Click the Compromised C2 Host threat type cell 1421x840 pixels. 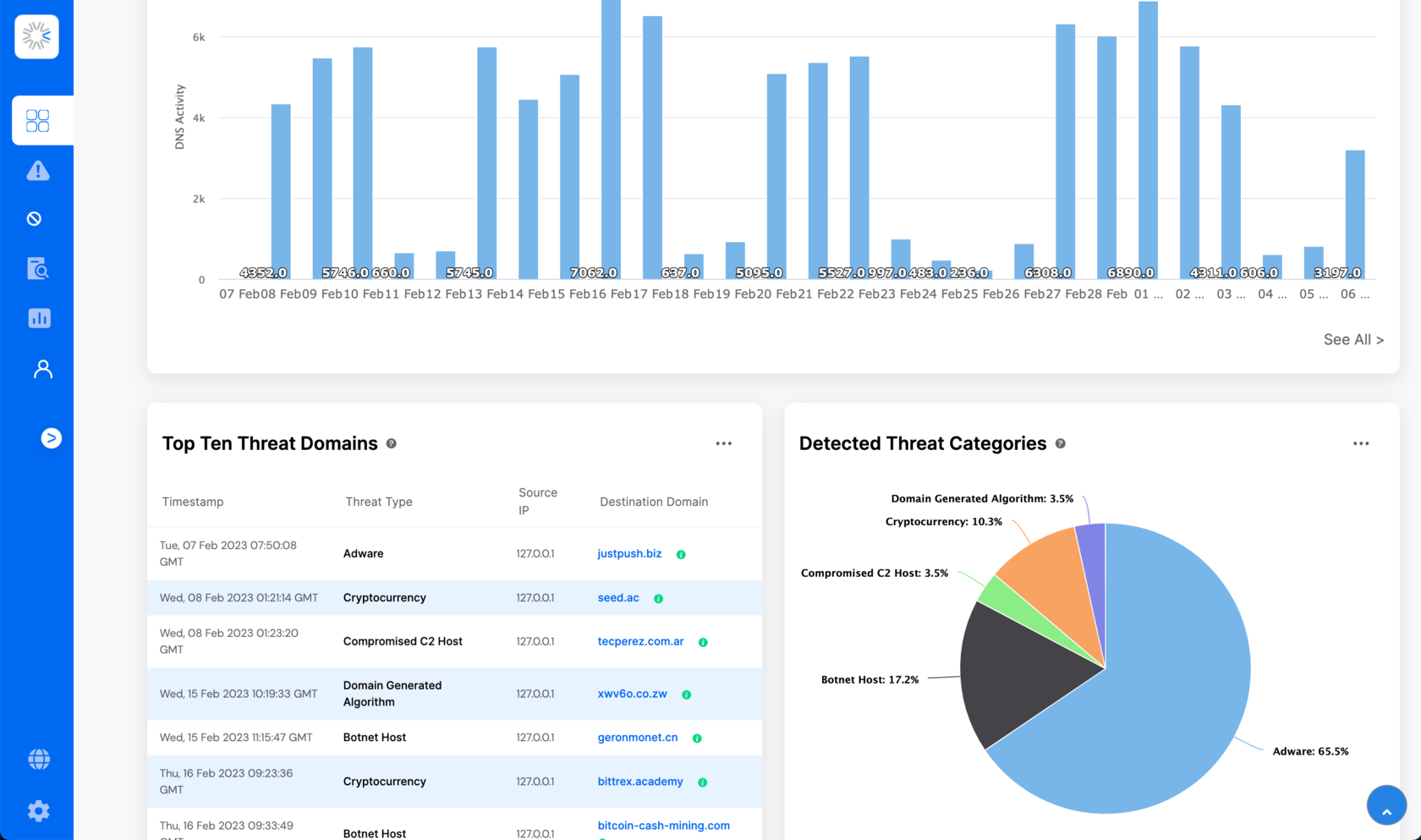click(x=403, y=641)
